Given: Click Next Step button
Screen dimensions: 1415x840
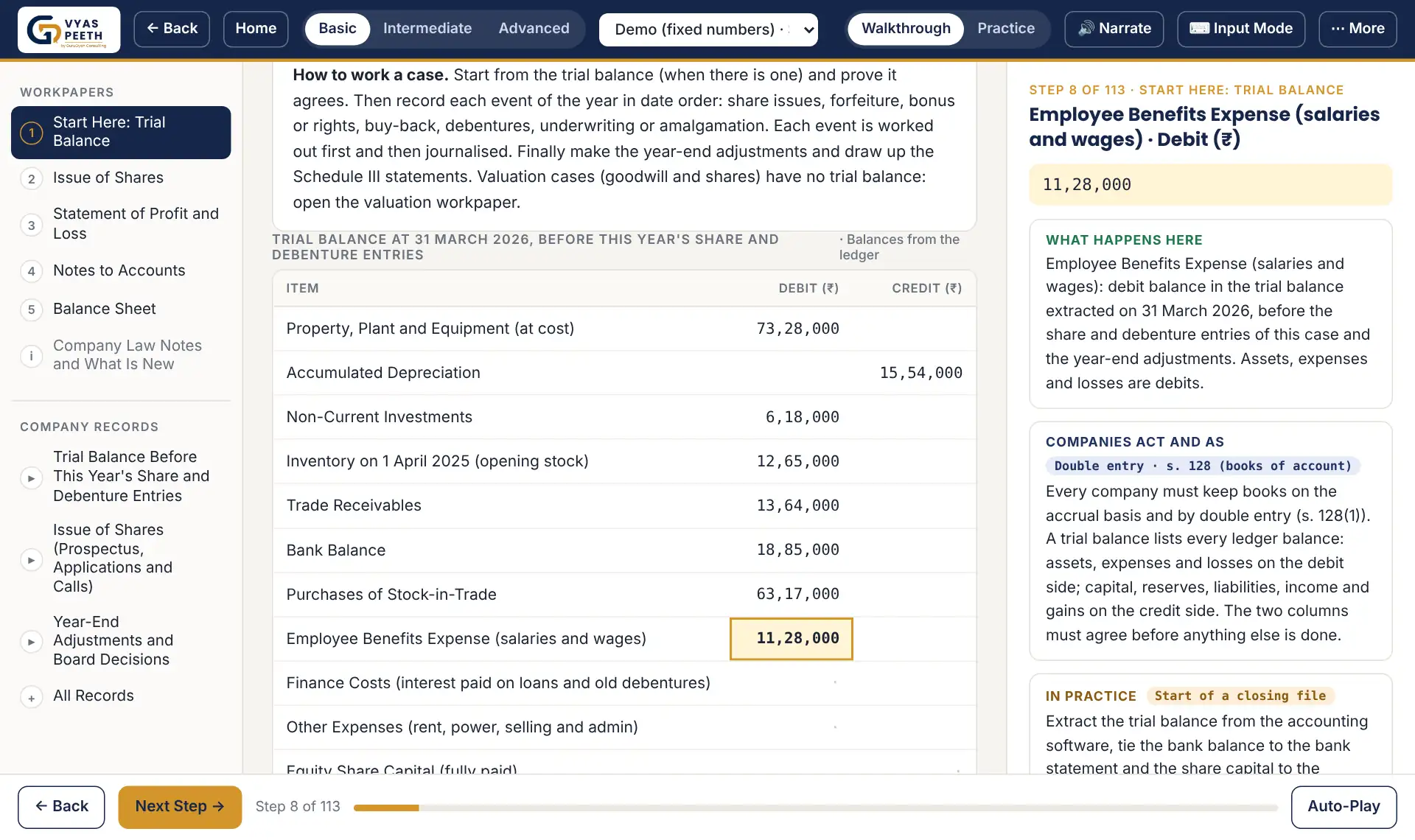Looking at the screenshot, I should pyautogui.click(x=180, y=807).
